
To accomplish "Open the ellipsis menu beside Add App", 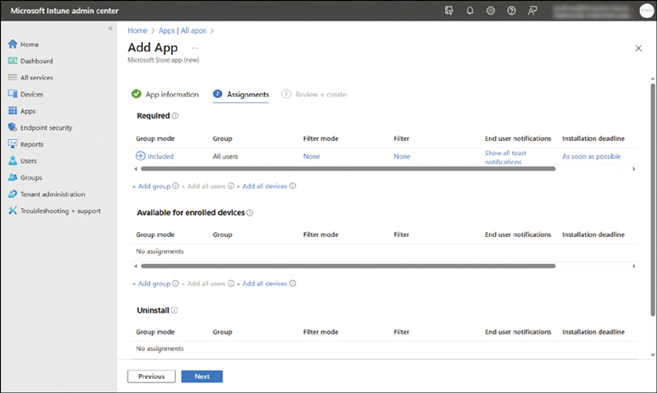I will (x=195, y=48).
